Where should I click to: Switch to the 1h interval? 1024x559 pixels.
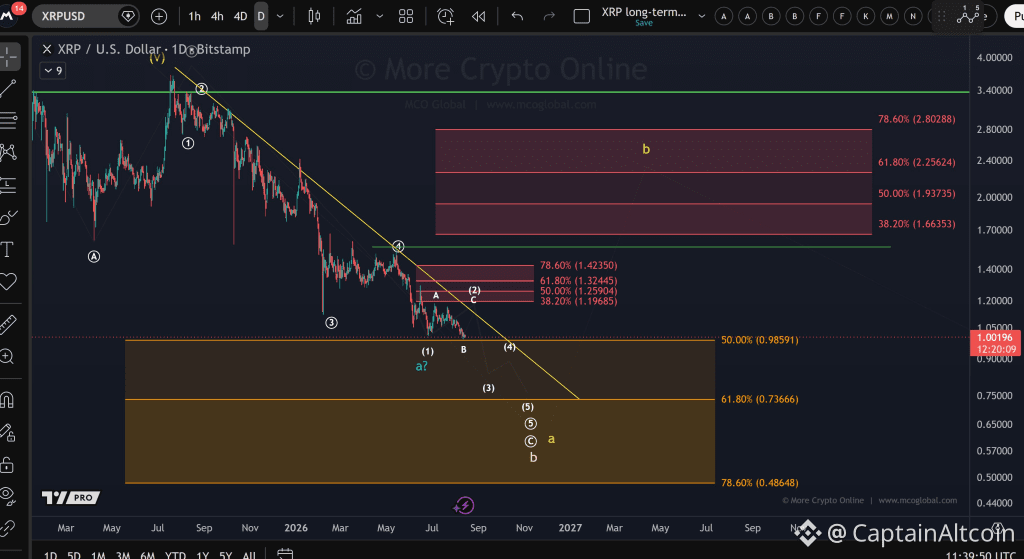[195, 16]
